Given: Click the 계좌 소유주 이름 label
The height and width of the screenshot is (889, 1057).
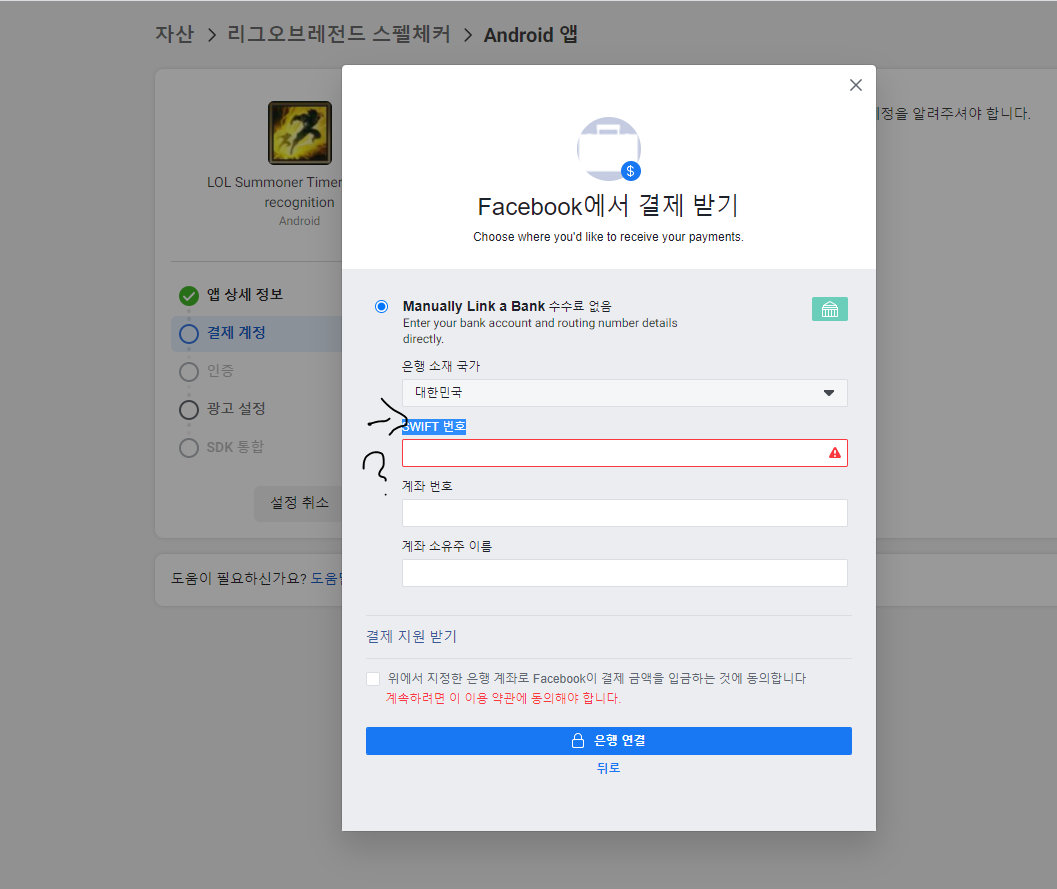Looking at the screenshot, I should pyautogui.click(x=447, y=546).
